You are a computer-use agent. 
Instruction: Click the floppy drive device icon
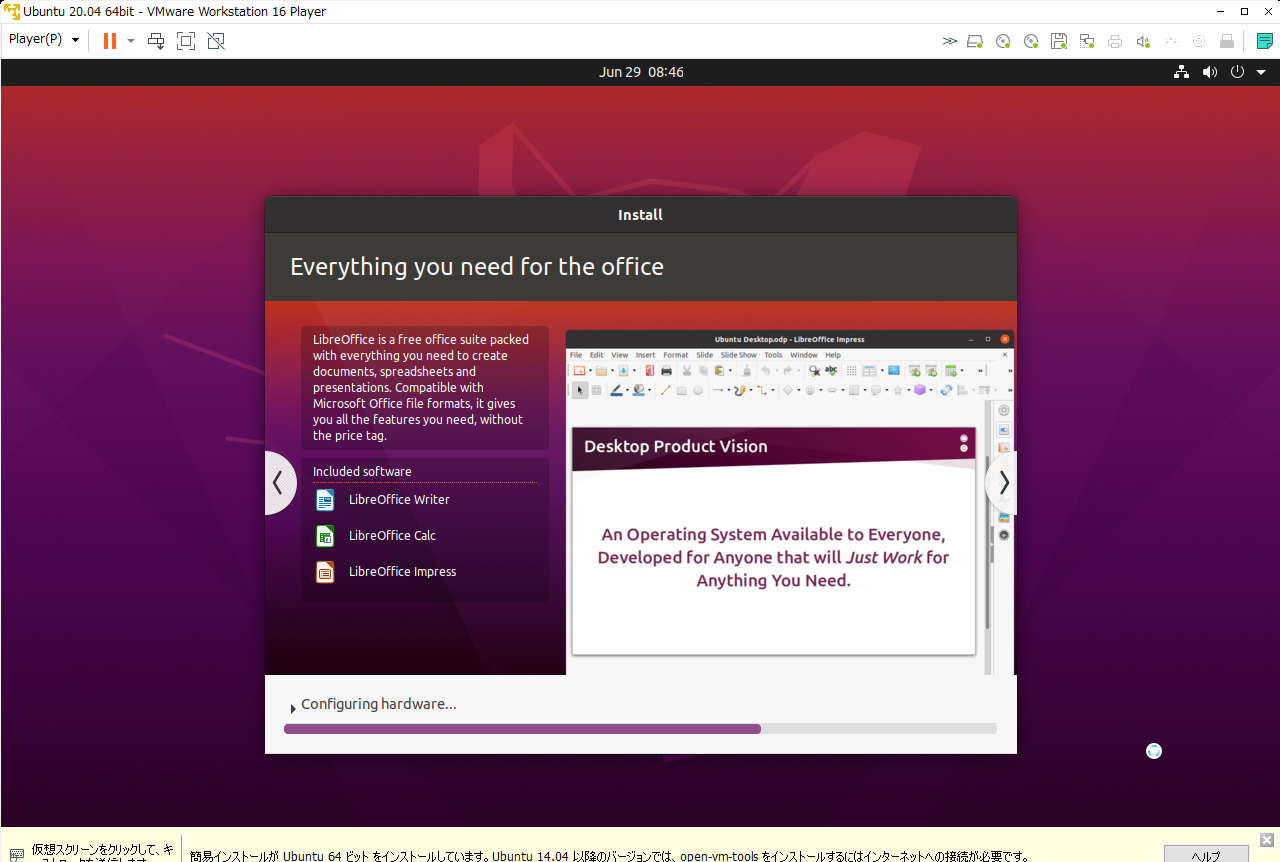(1059, 41)
